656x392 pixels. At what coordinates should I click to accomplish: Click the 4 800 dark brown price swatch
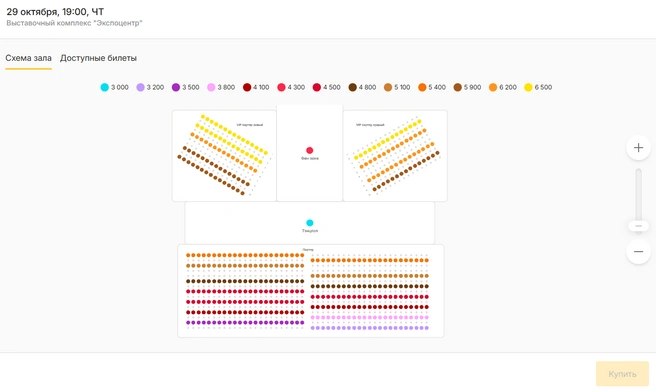point(353,87)
